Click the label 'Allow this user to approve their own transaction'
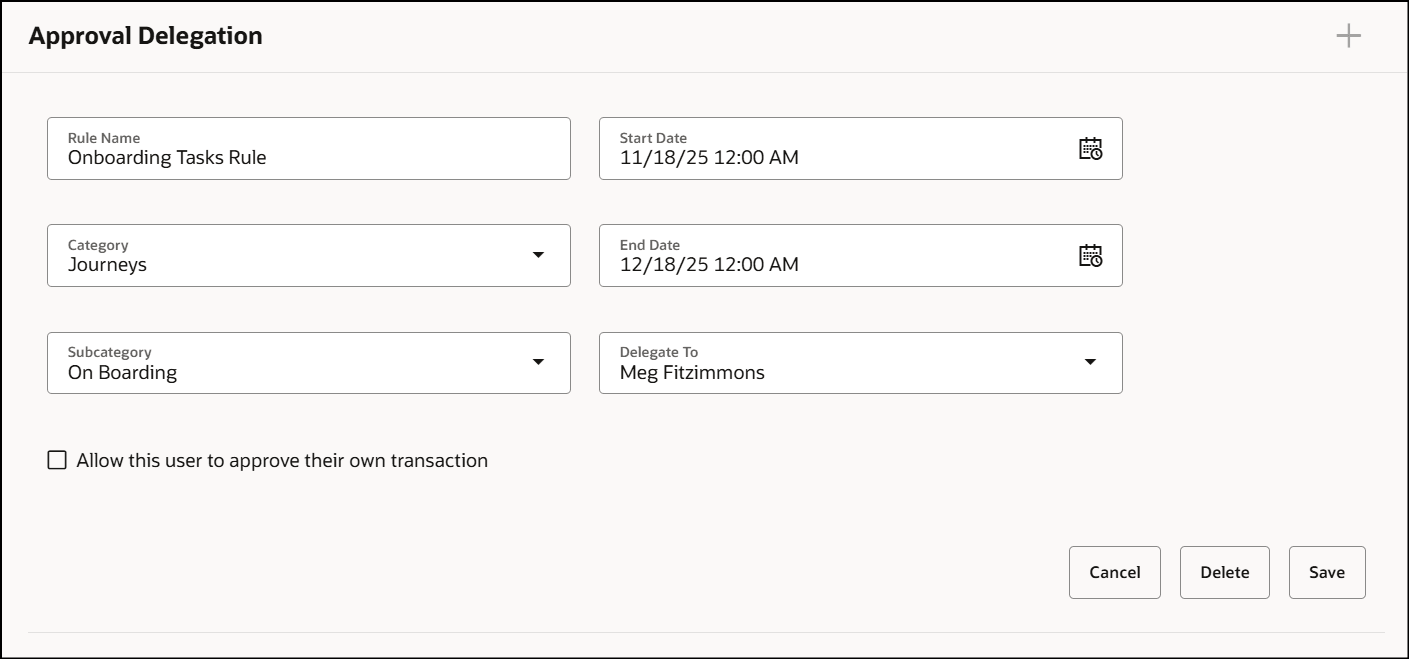The image size is (1409, 659). point(281,460)
